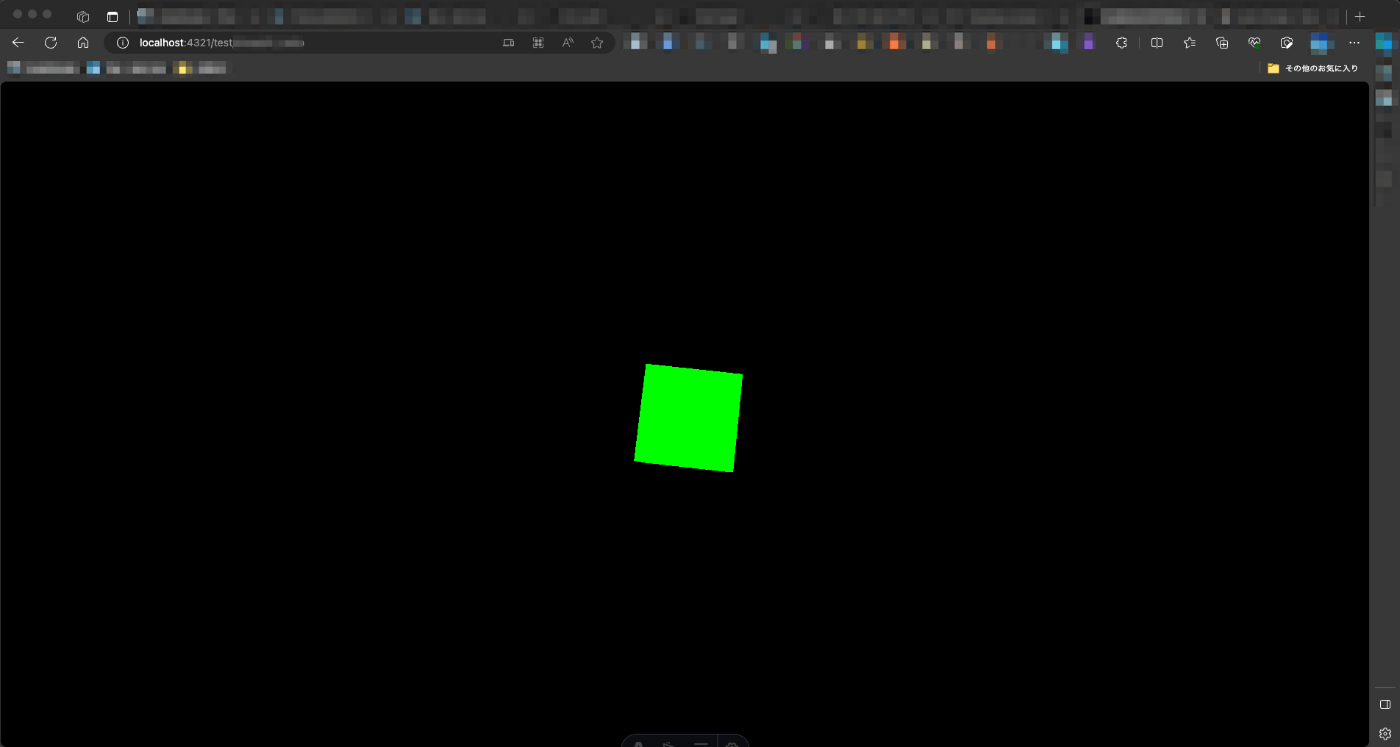
Task: Open the その他のお気に入り bookmarks folder
Action: [x=1313, y=68]
